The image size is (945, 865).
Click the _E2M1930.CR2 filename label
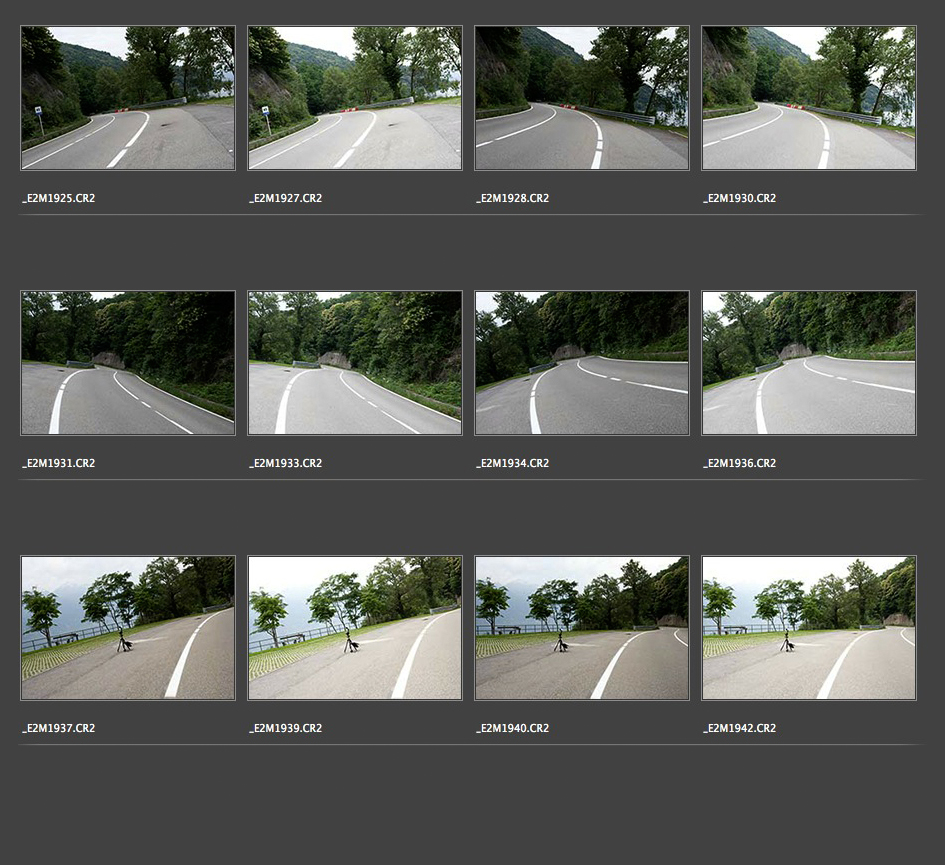(x=740, y=198)
